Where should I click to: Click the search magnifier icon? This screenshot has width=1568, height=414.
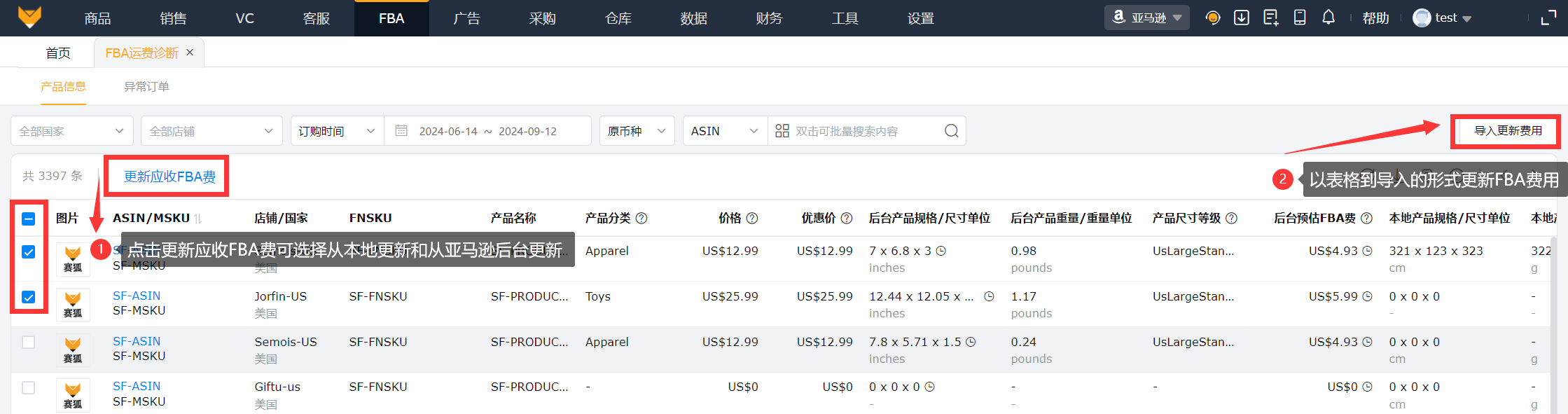pos(951,131)
